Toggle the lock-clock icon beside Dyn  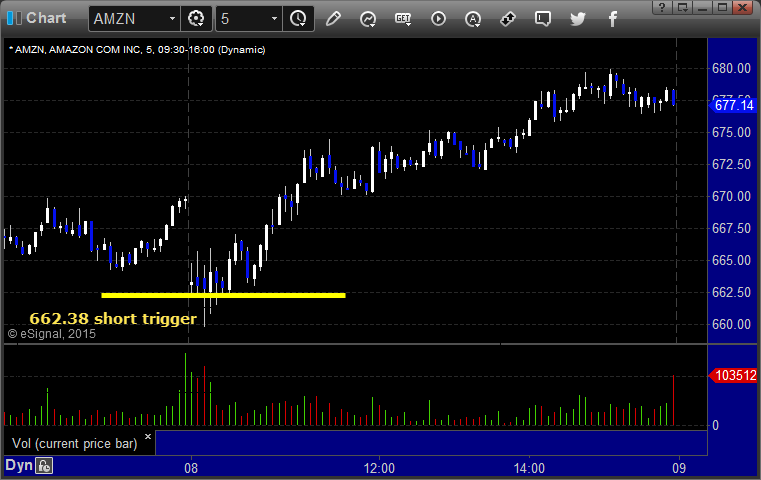(44, 466)
